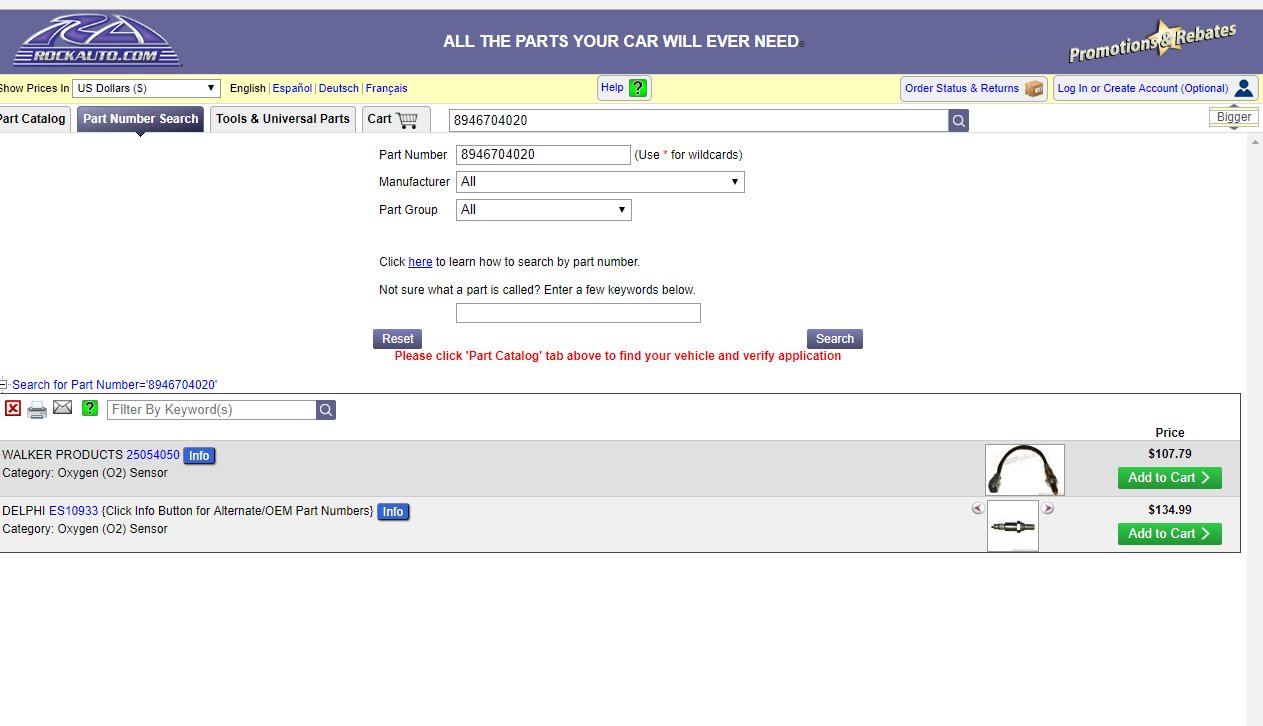Open Order Status & Returns
This screenshot has width=1263, height=726.
click(x=974, y=88)
